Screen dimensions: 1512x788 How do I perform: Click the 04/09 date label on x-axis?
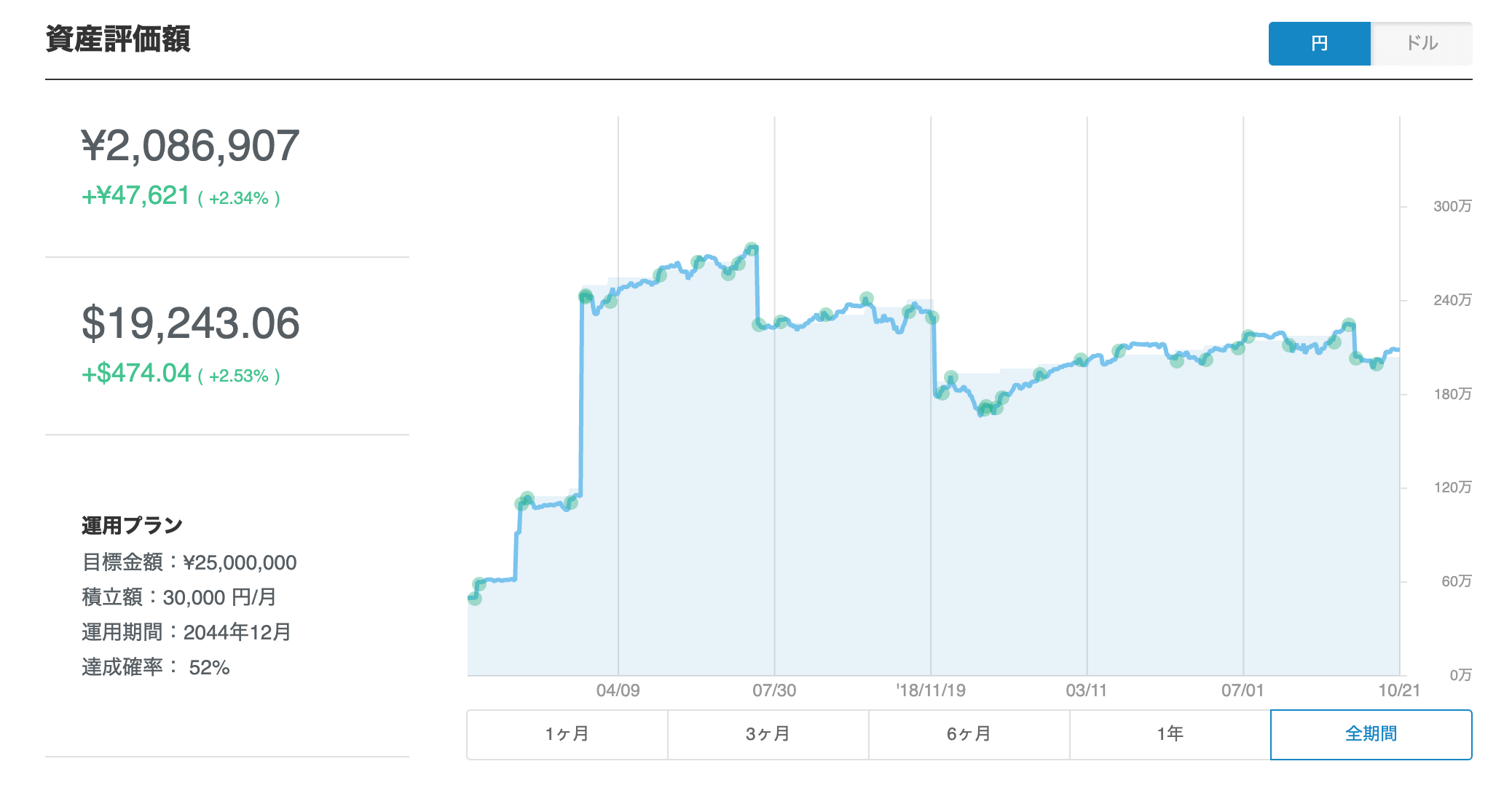[x=618, y=690]
